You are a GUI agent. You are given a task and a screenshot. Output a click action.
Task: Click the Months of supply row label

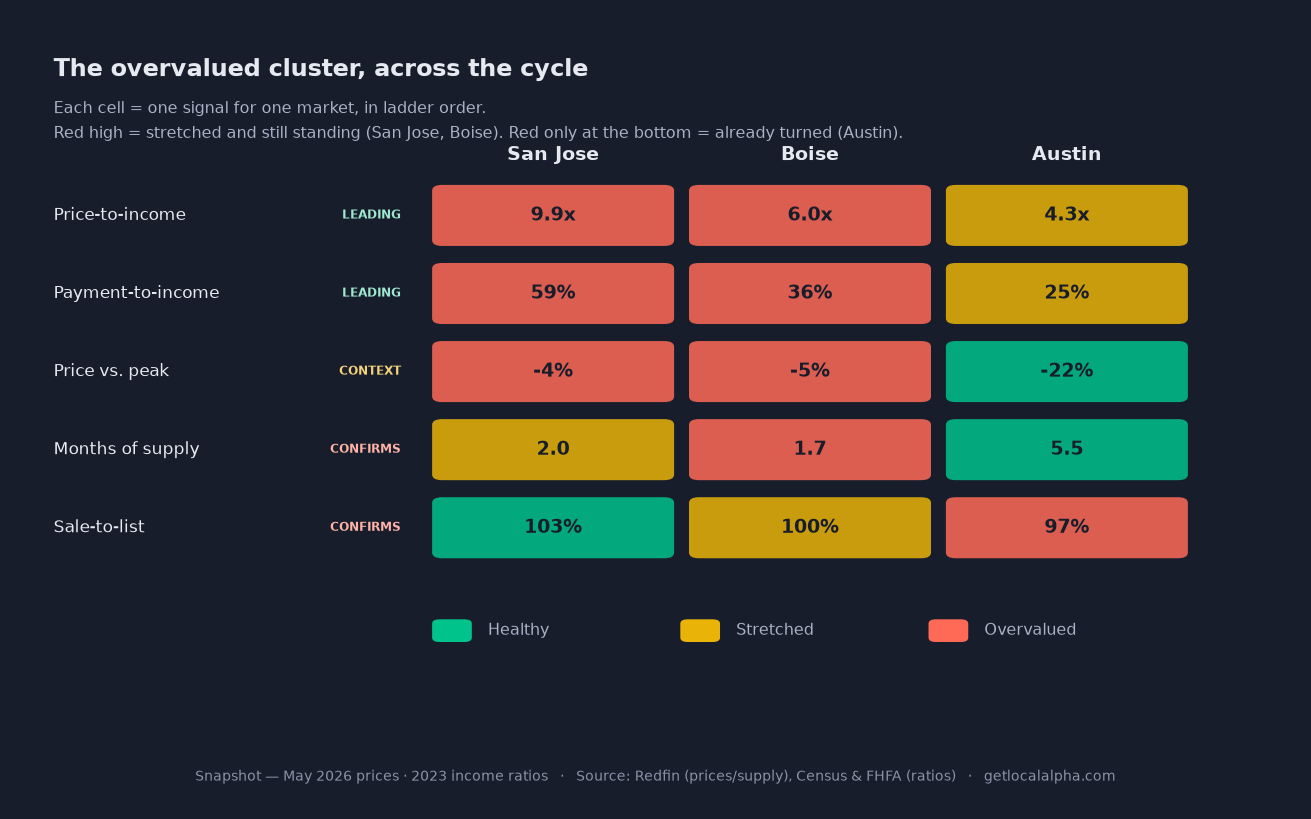(x=127, y=449)
